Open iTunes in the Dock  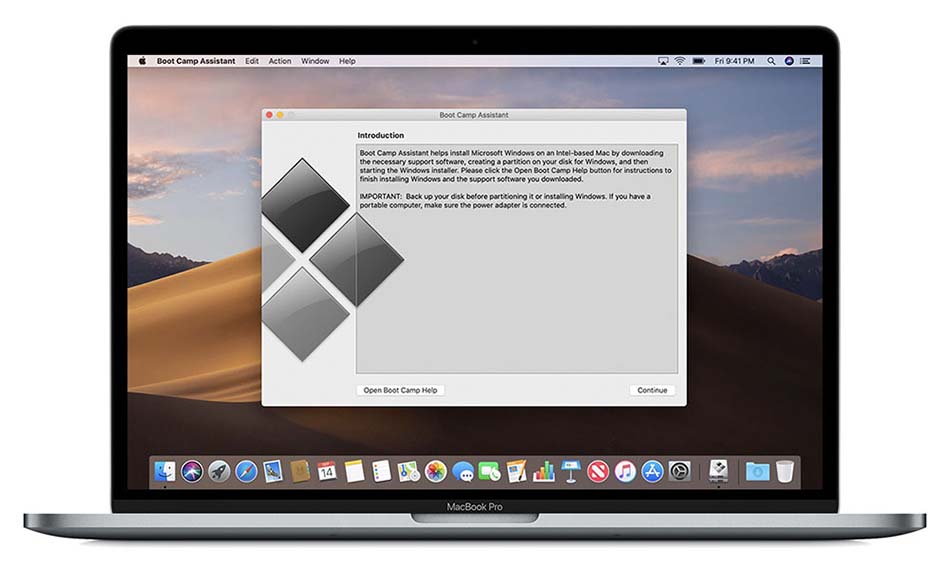pyautogui.click(x=625, y=471)
